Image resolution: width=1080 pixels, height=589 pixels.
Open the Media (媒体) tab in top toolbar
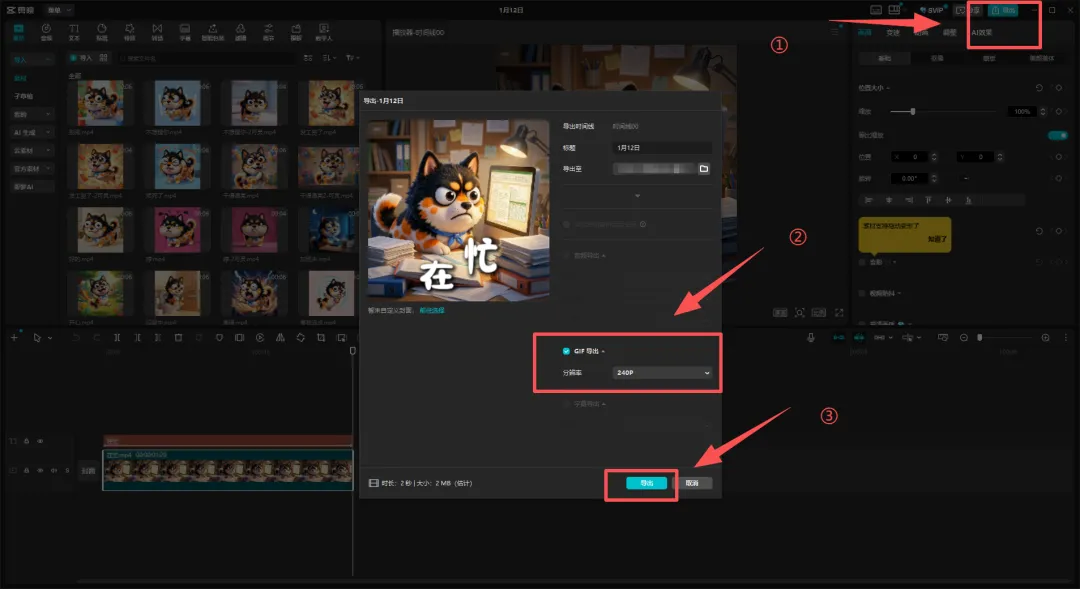19,32
